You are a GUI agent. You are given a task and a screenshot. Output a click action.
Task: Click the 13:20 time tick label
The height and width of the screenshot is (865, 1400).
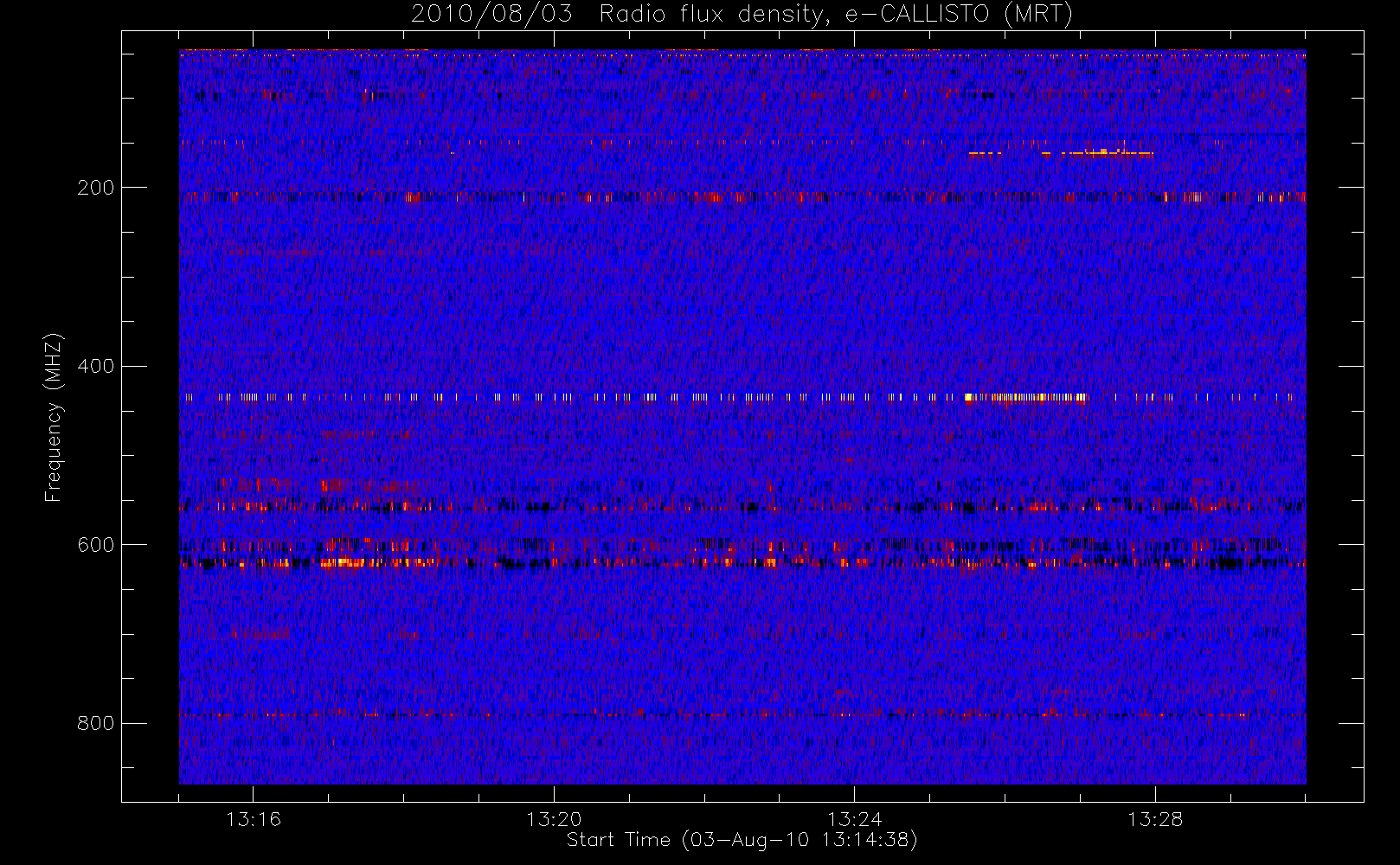click(x=554, y=818)
